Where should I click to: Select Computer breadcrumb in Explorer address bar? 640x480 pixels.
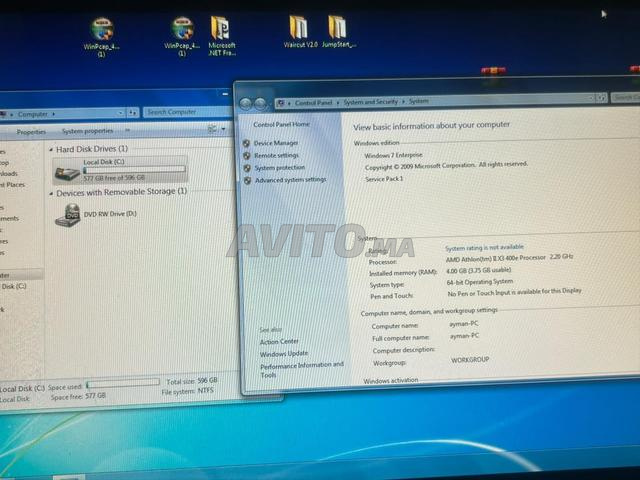point(33,114)
